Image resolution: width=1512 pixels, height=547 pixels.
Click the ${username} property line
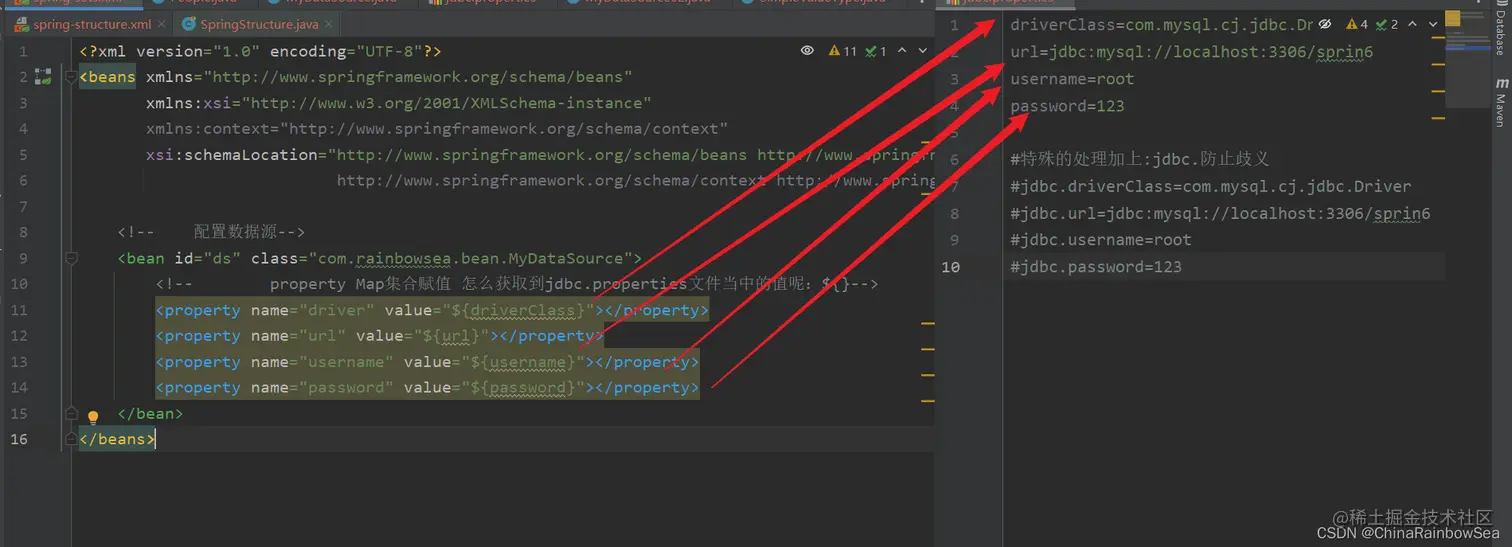tap(427, 362)
